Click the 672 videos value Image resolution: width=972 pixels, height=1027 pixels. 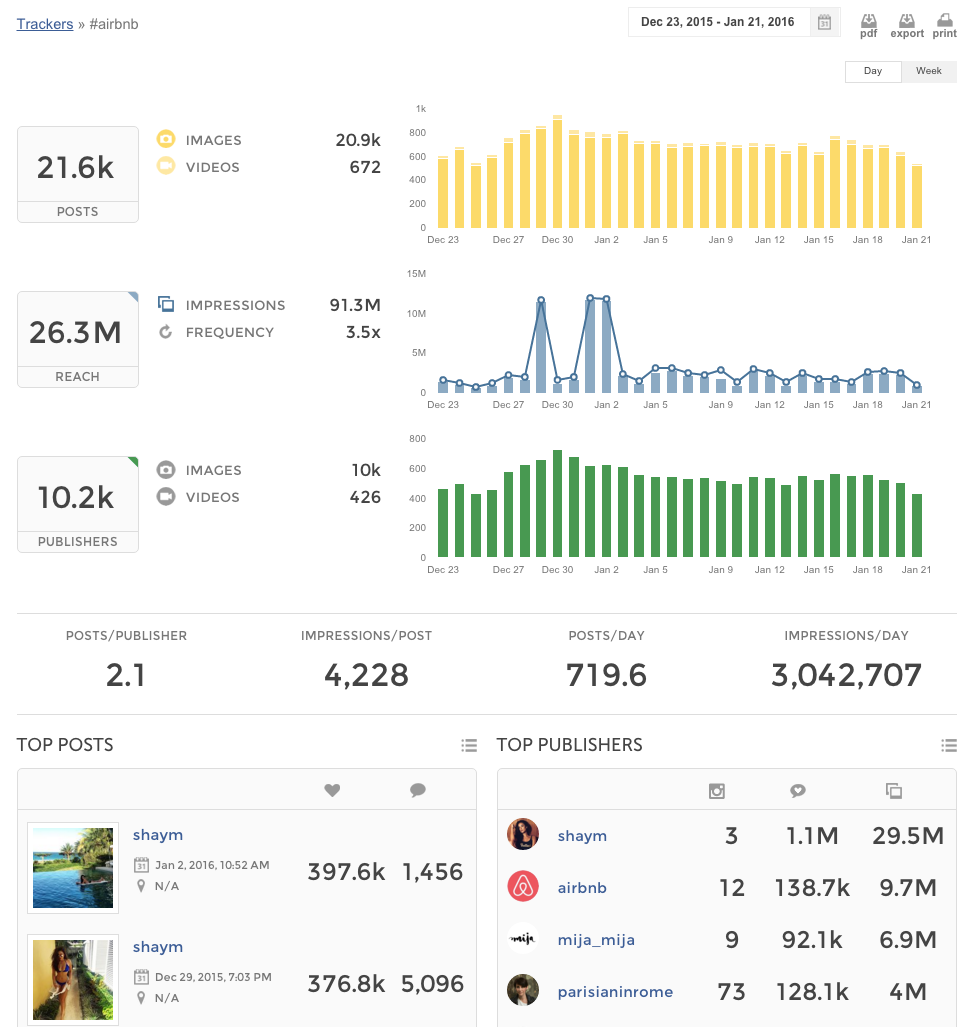(x=365, y=168)
